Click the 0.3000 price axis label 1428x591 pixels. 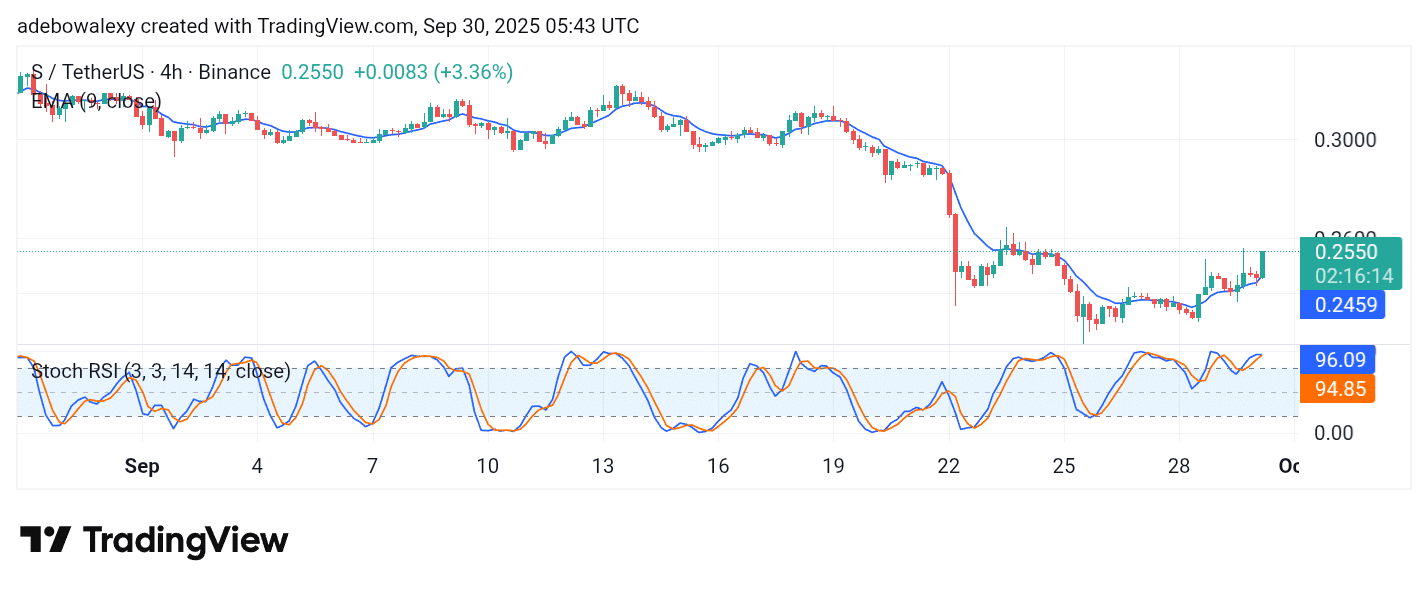[x=1344, y=140]
